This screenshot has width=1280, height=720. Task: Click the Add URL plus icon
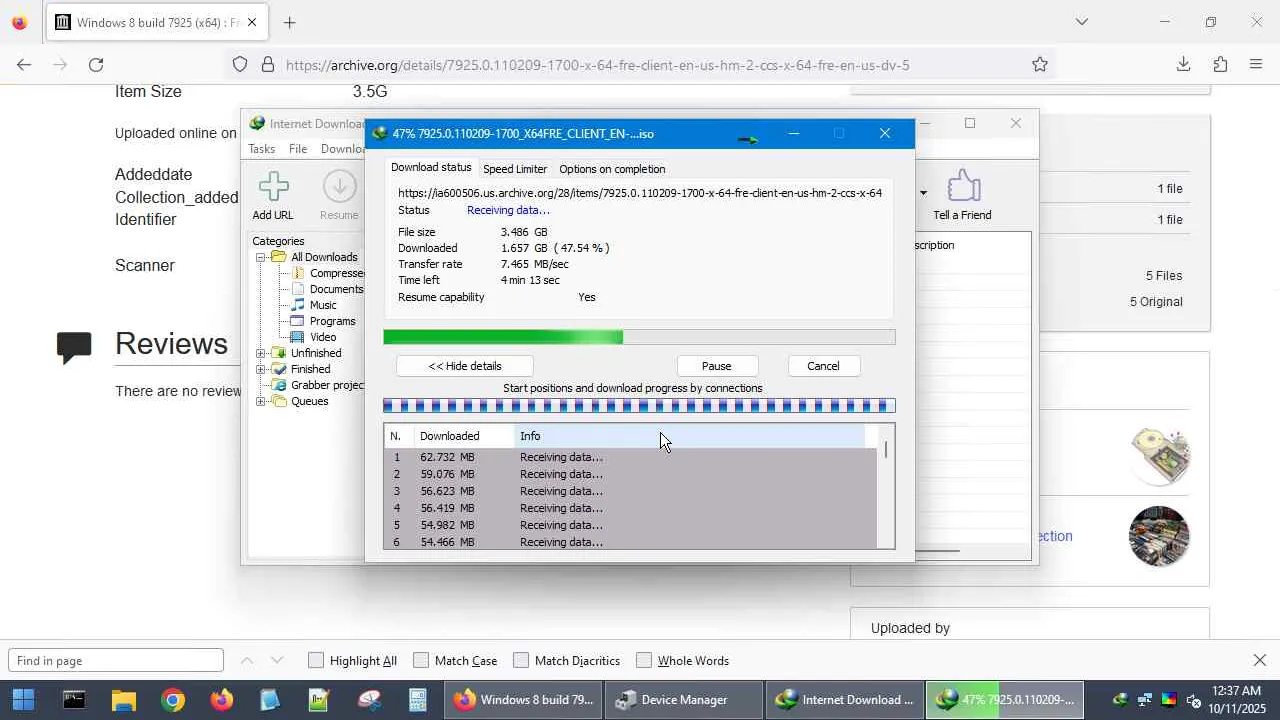pos(273,187)
